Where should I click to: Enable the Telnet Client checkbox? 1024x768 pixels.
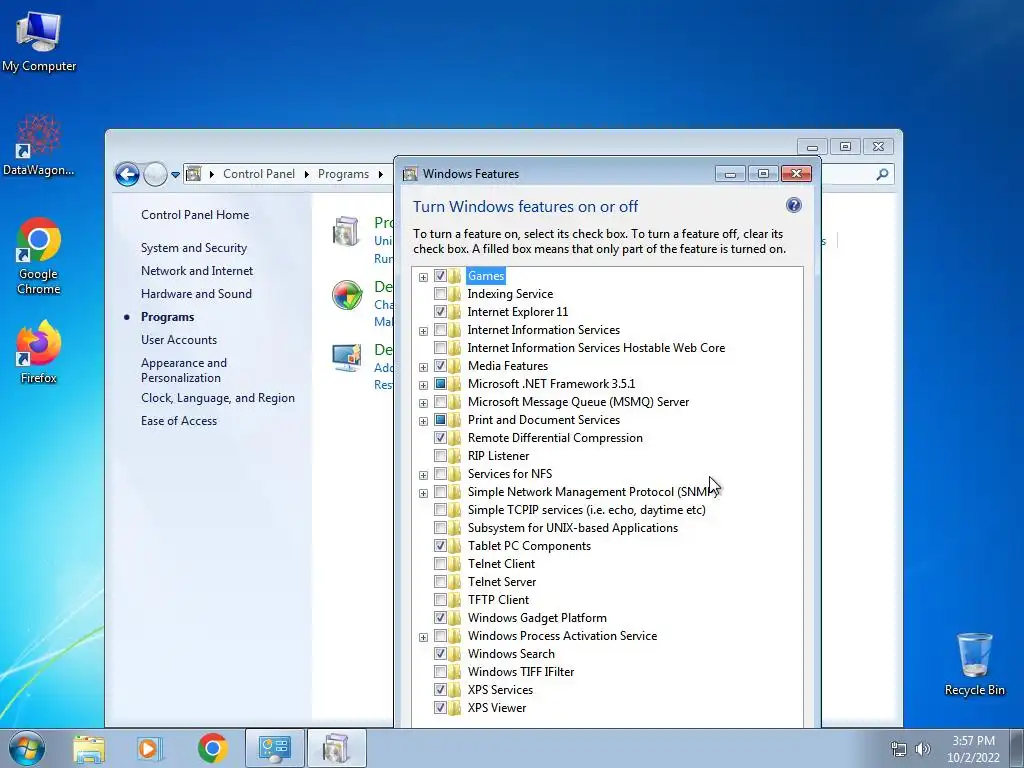440,564
